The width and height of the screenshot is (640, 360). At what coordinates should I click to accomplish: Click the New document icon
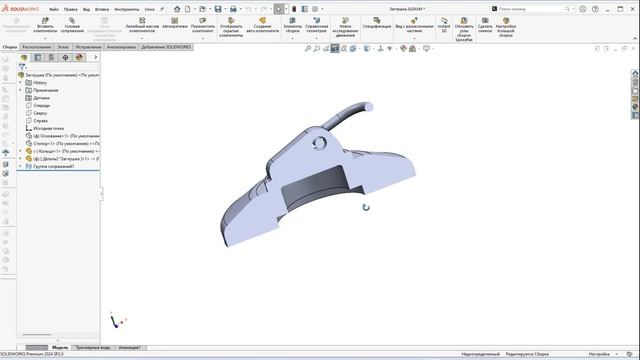coord(187,9)
